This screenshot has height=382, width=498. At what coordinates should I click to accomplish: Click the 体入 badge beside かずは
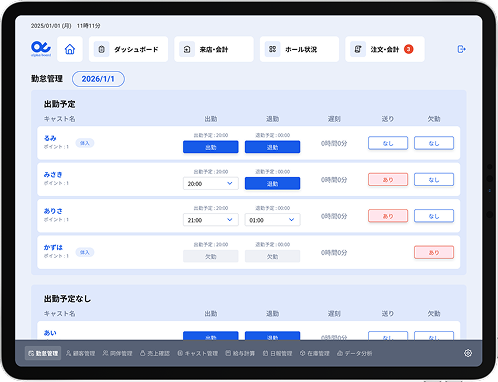(x=85, y=252)
